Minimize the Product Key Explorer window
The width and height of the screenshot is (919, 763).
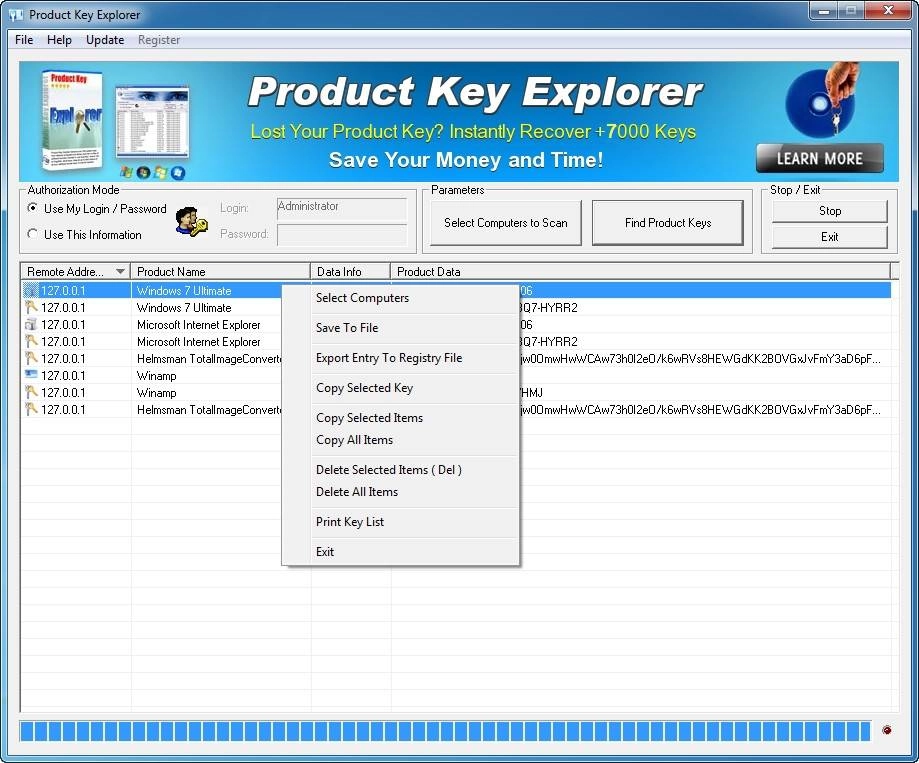[x=824, y=11]
